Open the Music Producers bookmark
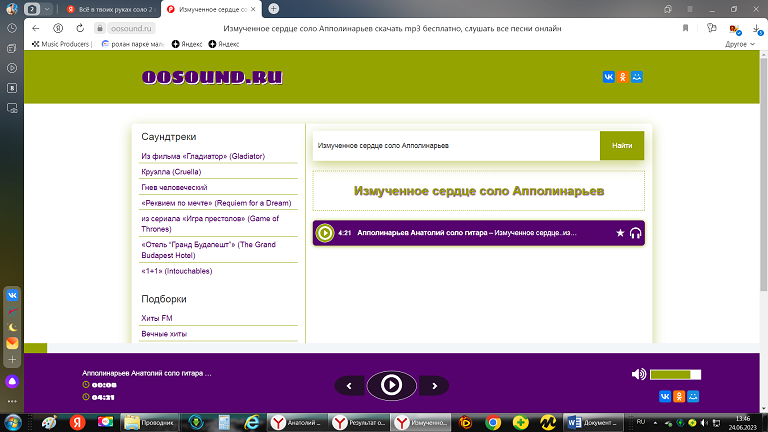The image size is (768, 432). (61, 44)
